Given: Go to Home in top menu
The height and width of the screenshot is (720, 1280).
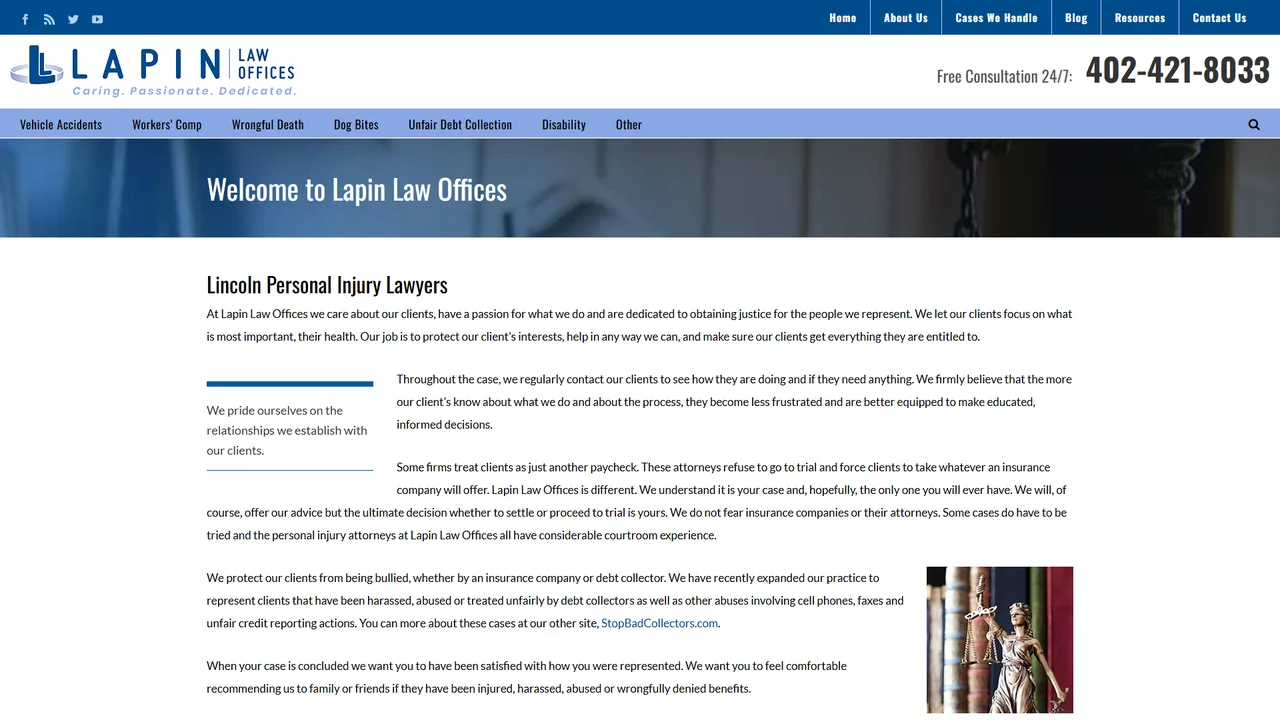Looking at the screenshot, I should [x=843, y=17].
